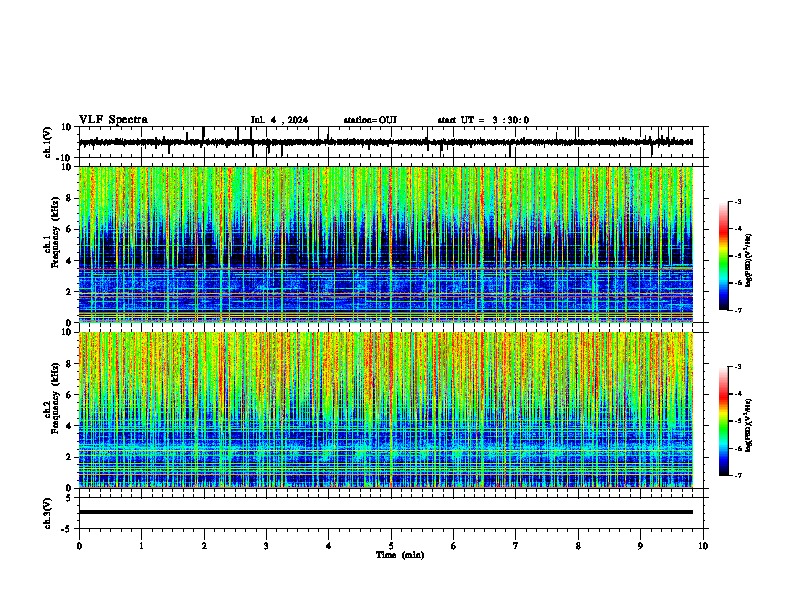Click inside the ch.1 frequency spectrogram
The width and height of the screenshot is (792, 612).
[x=386, y=244]
